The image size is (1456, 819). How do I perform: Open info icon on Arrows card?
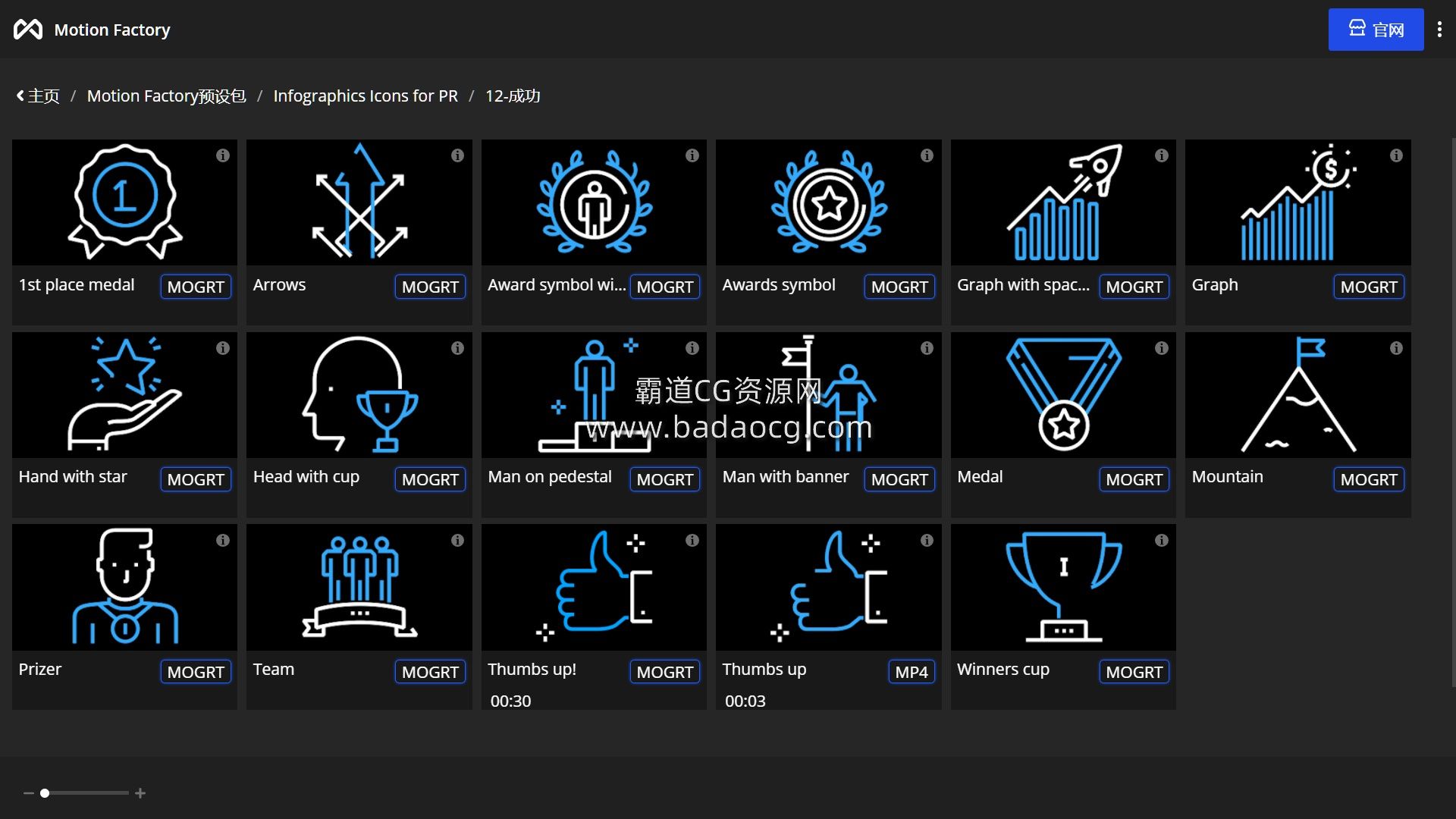(457, 155)
